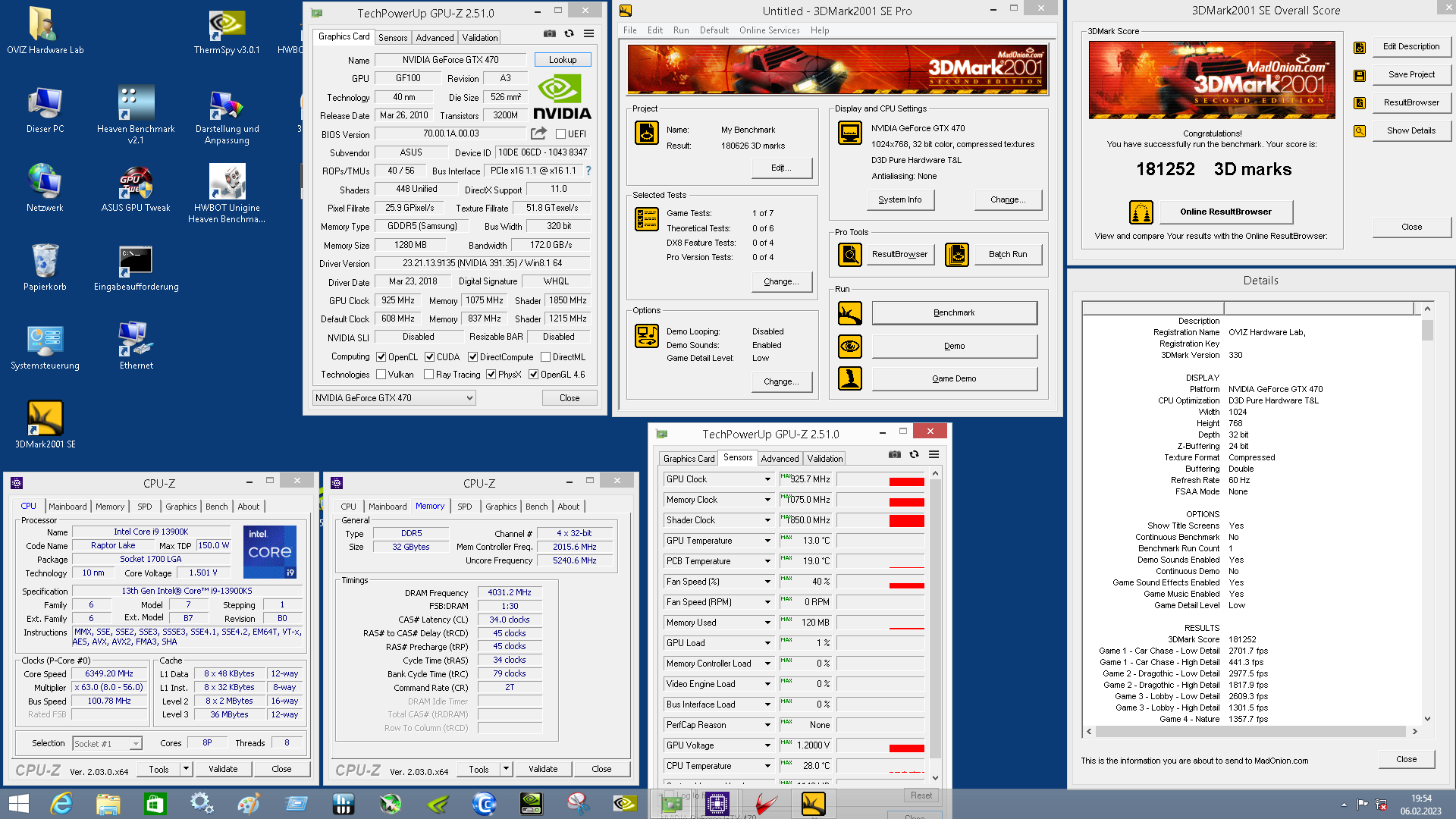Open the Windows Start button

coord(18,804)
